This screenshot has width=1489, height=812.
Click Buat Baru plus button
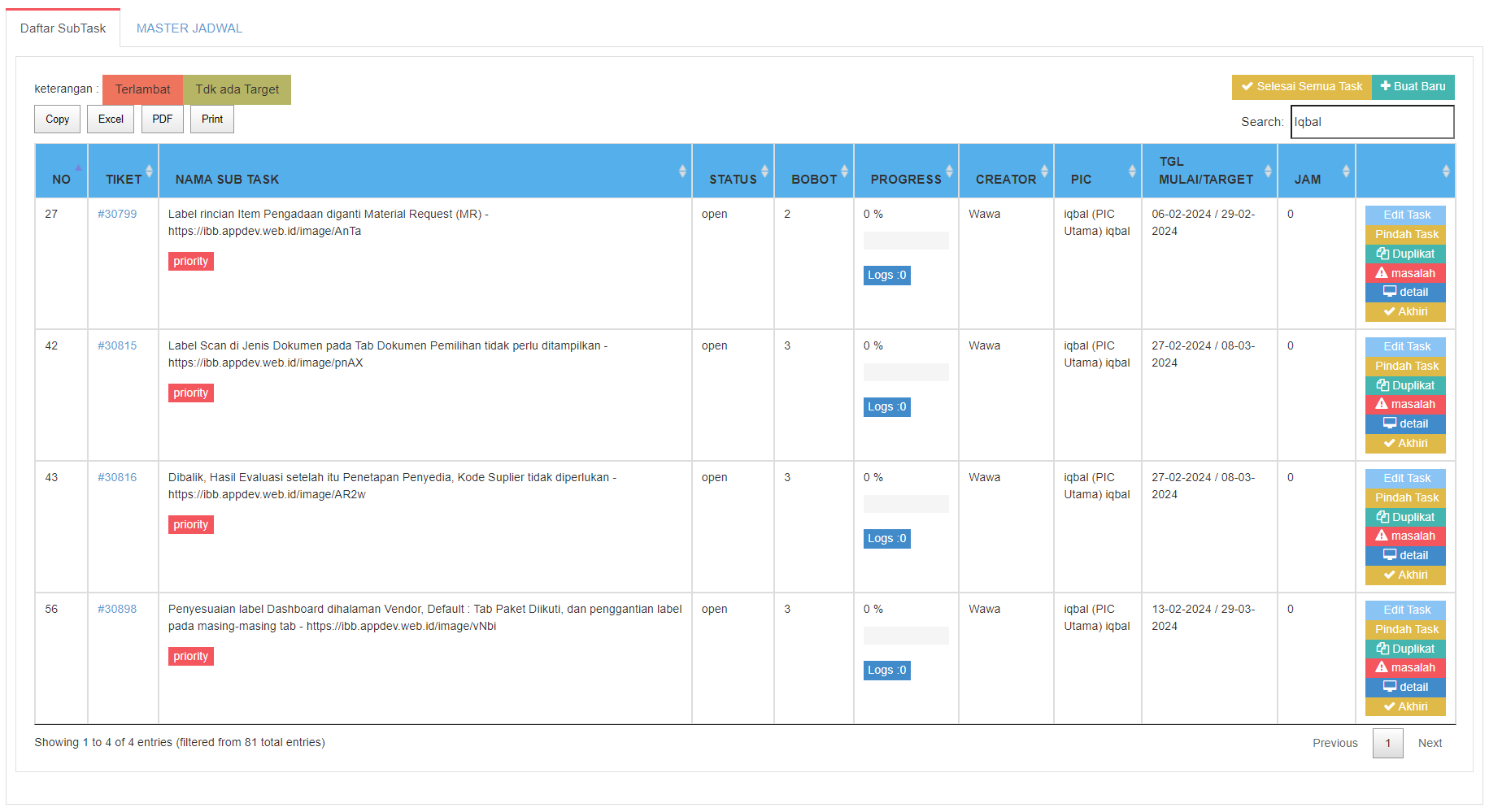1413,86
